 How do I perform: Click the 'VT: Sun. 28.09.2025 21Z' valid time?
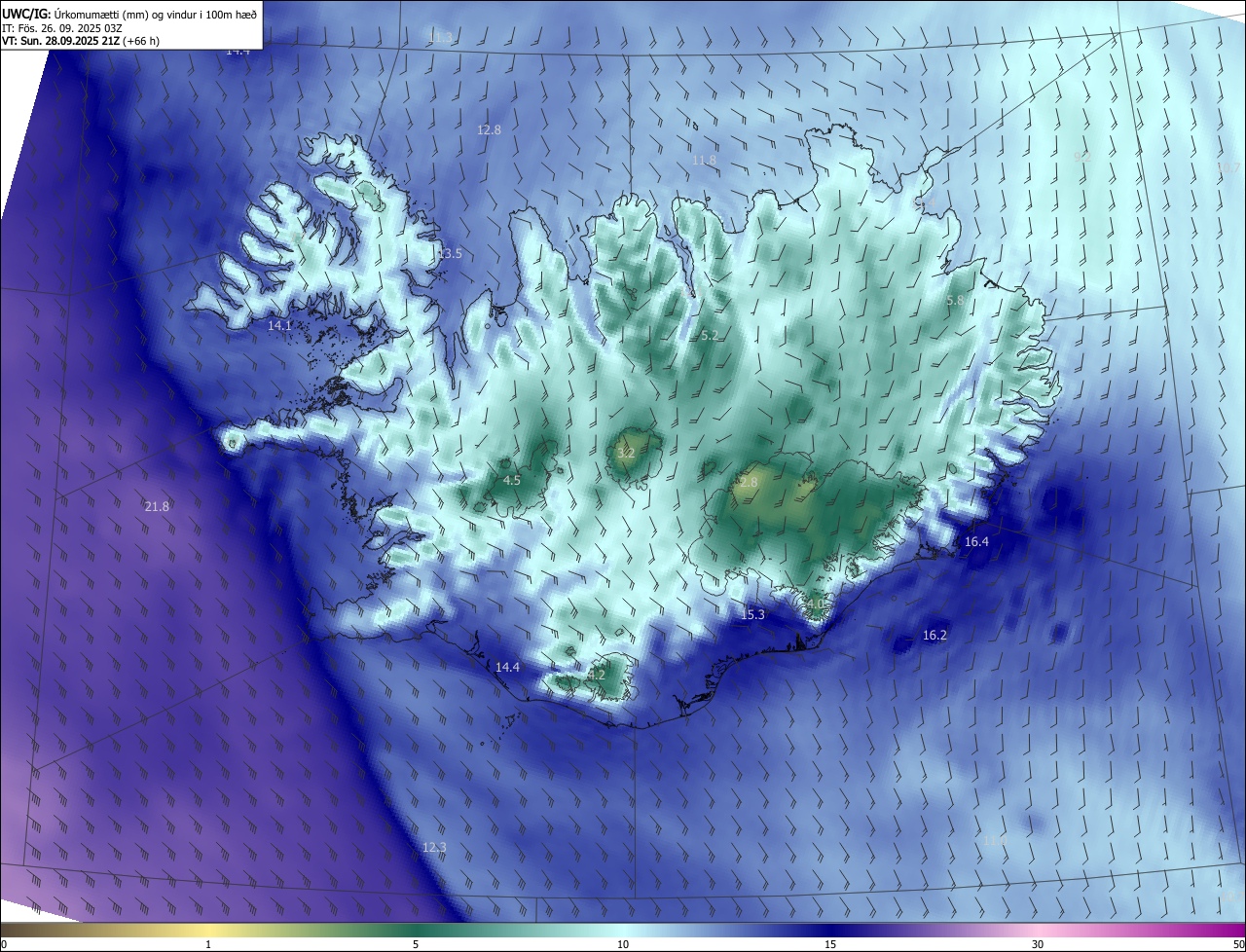tap(61, 41)
